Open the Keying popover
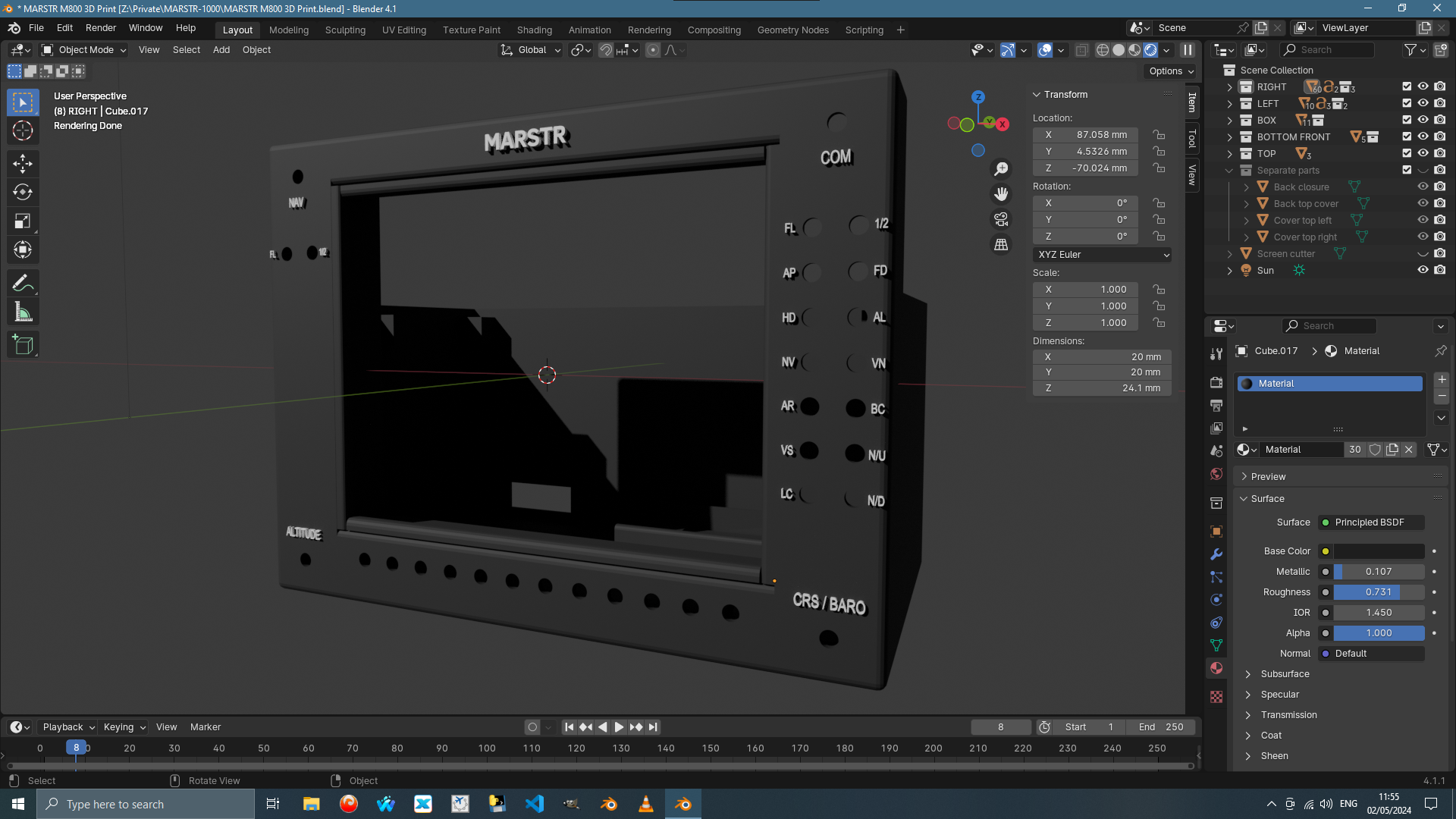 [x=124, y=727]
